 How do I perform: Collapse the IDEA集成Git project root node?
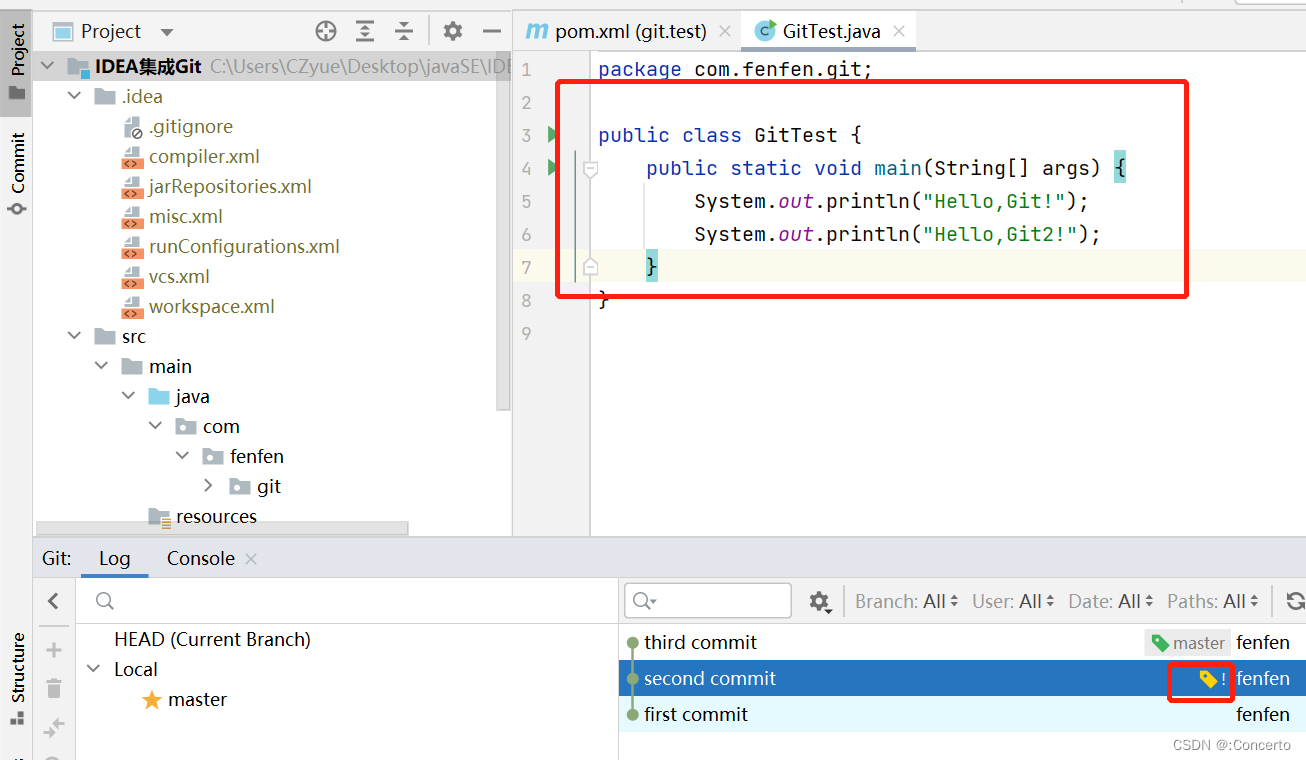click(48, 67)
